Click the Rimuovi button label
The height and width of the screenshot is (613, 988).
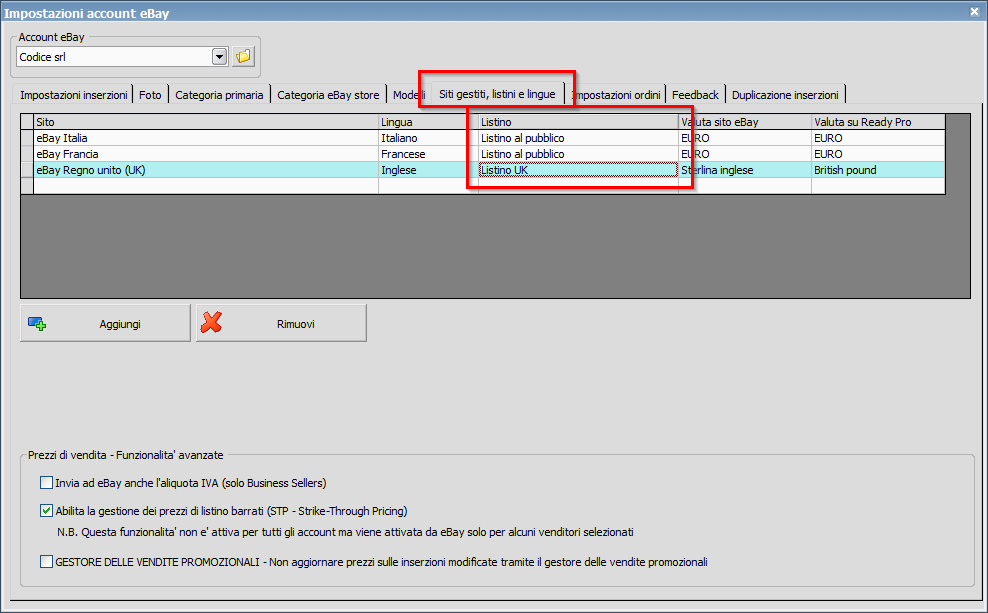click(296, 324)
